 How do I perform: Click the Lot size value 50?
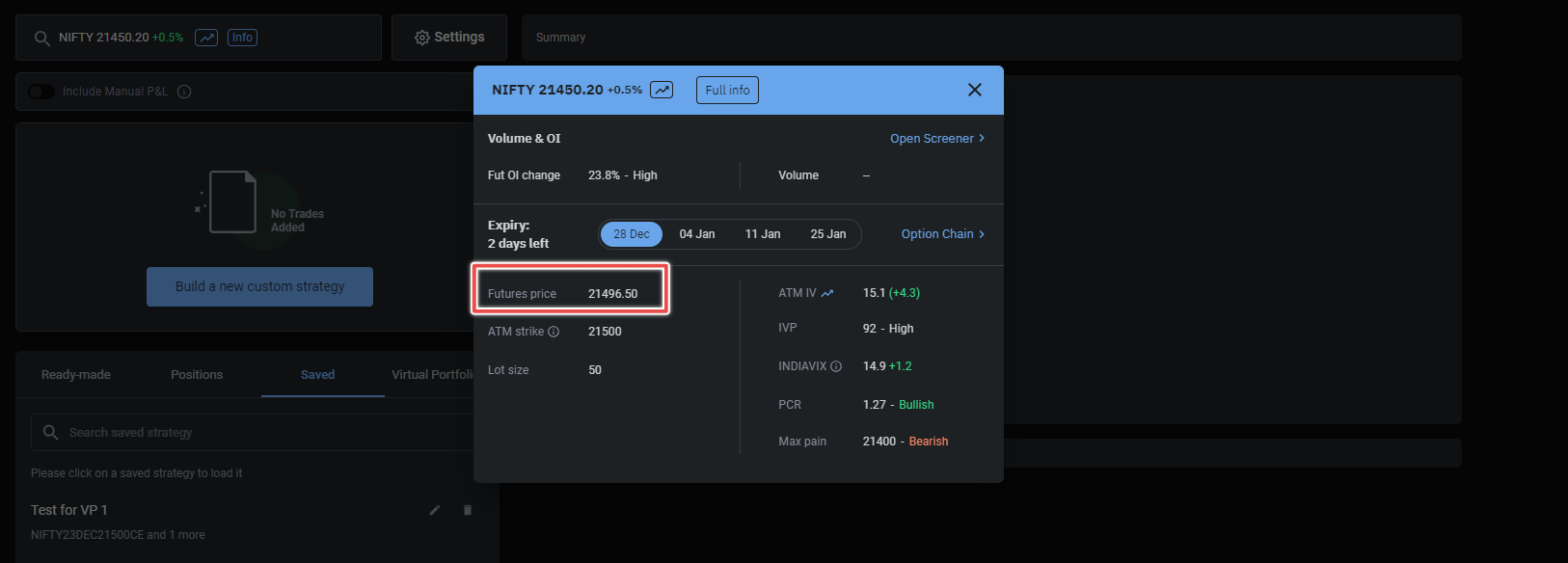[595, 370]
